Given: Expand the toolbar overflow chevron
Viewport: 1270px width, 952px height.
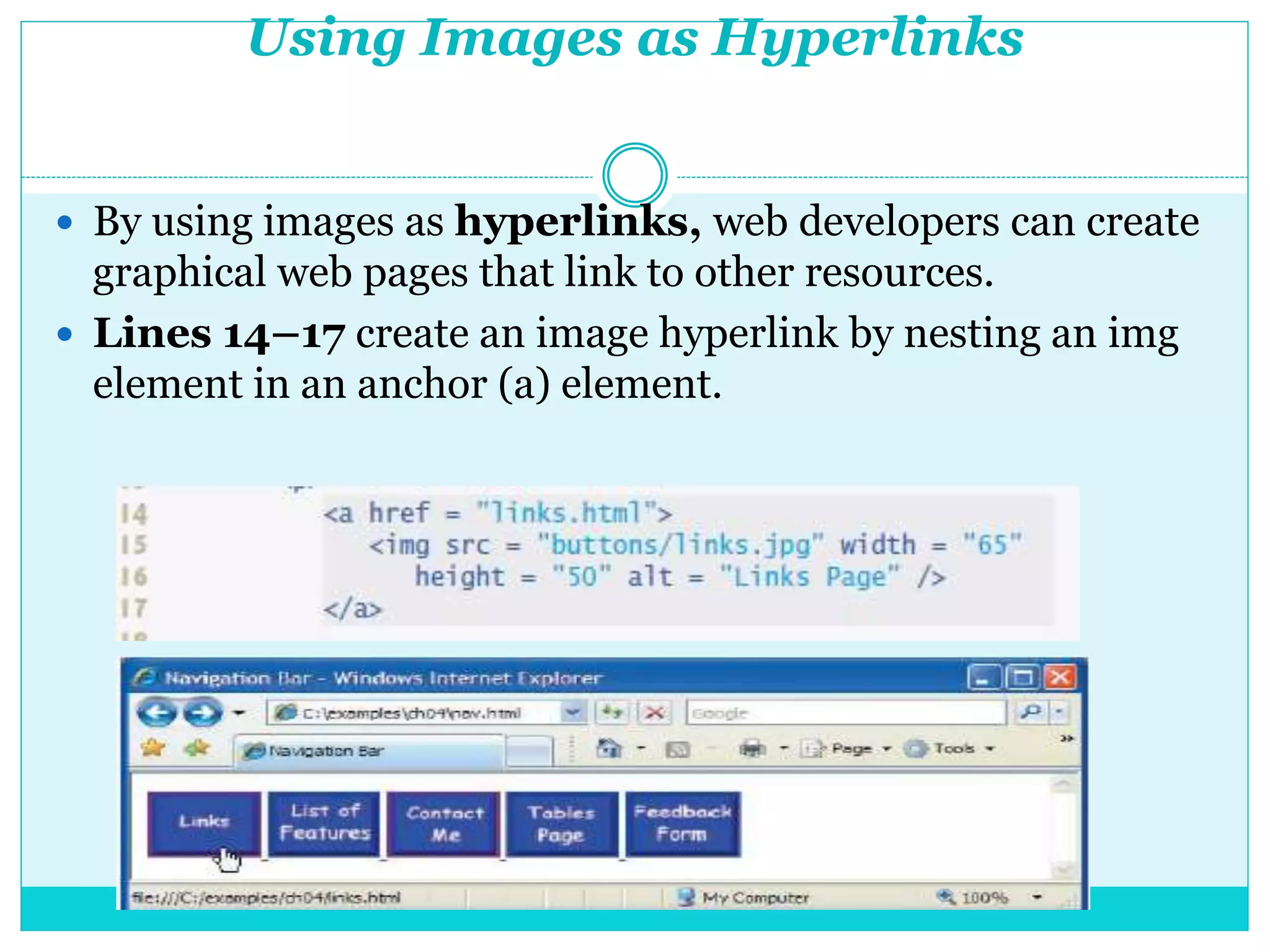Looking at the screenshot, I should 1067,739.
